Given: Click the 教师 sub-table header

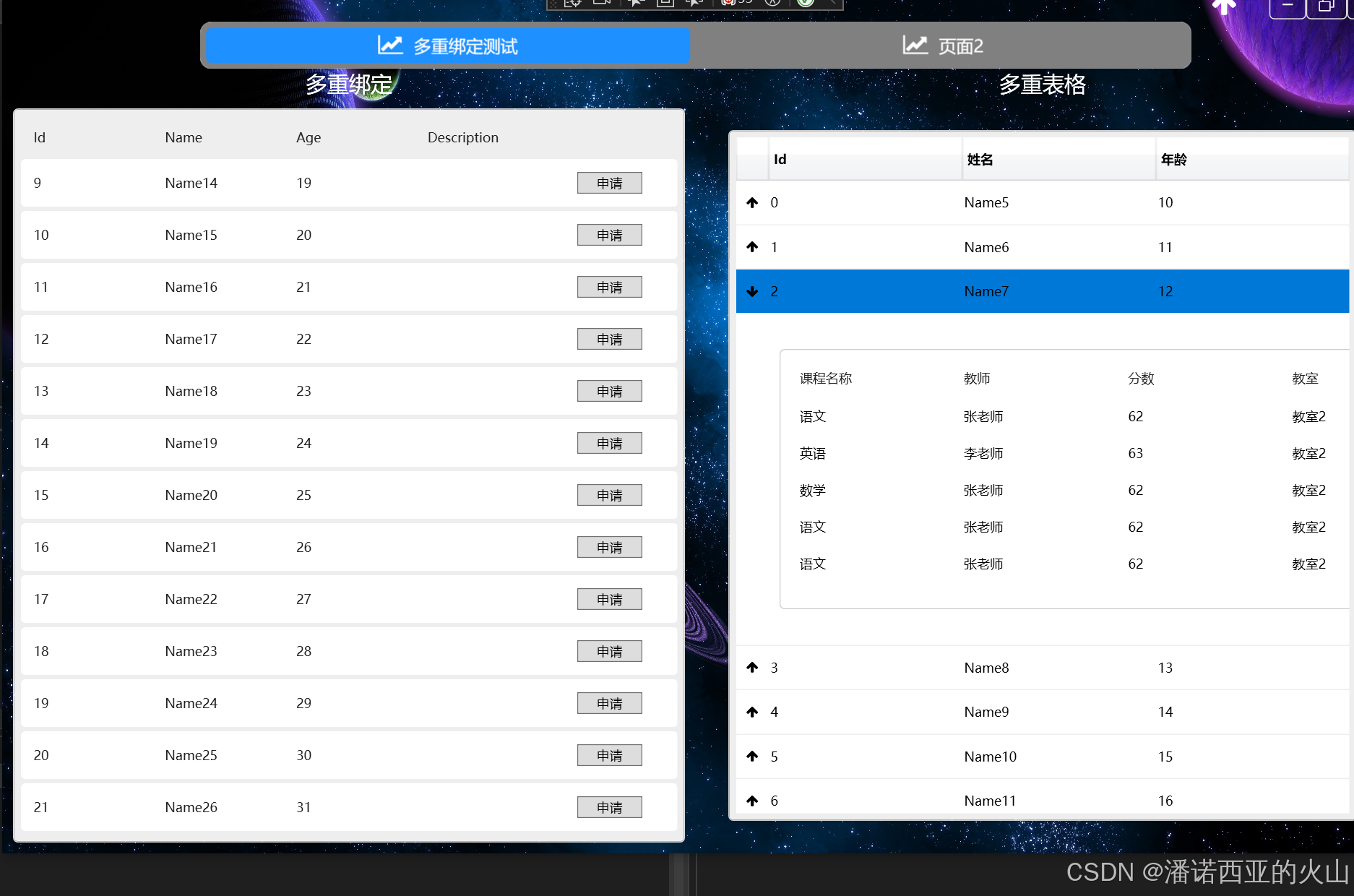Looking at the screenshot, I should 977,379.
